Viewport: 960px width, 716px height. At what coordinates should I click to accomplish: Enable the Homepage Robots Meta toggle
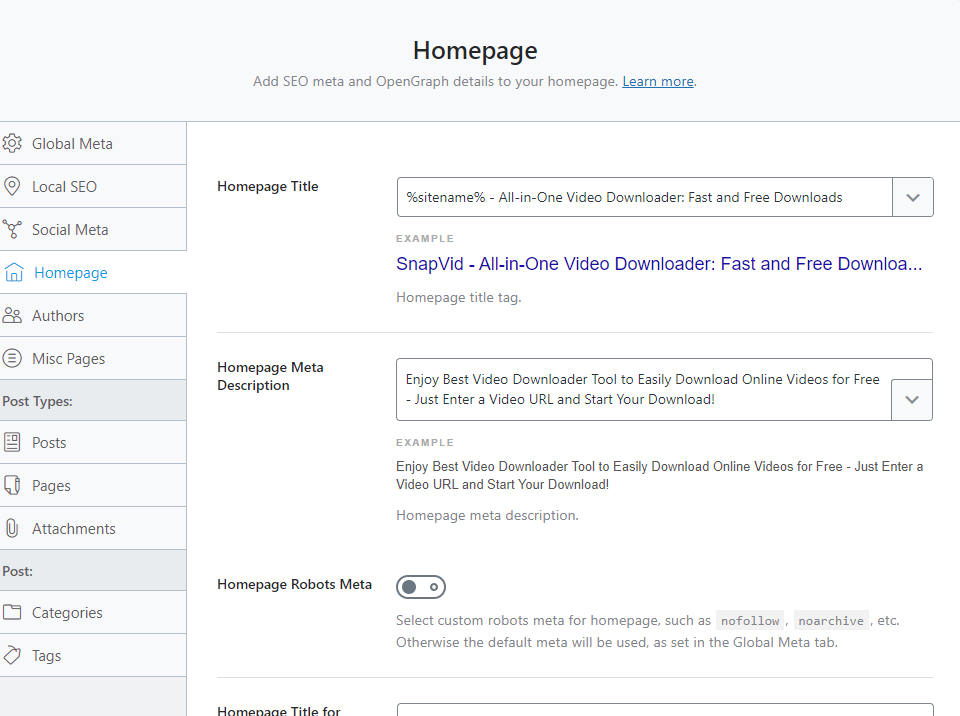pos(421,587)
